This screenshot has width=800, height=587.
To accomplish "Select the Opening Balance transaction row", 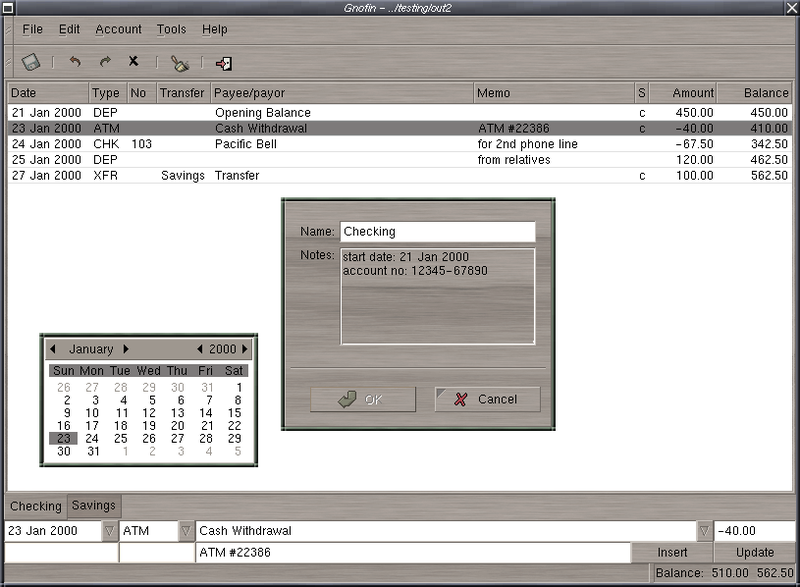I will coord(399,113).
